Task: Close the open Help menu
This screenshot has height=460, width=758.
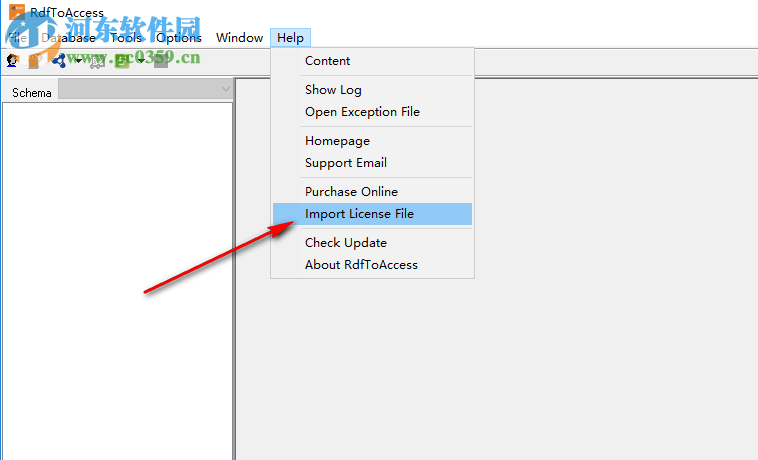Action: (x=290, y=38)
